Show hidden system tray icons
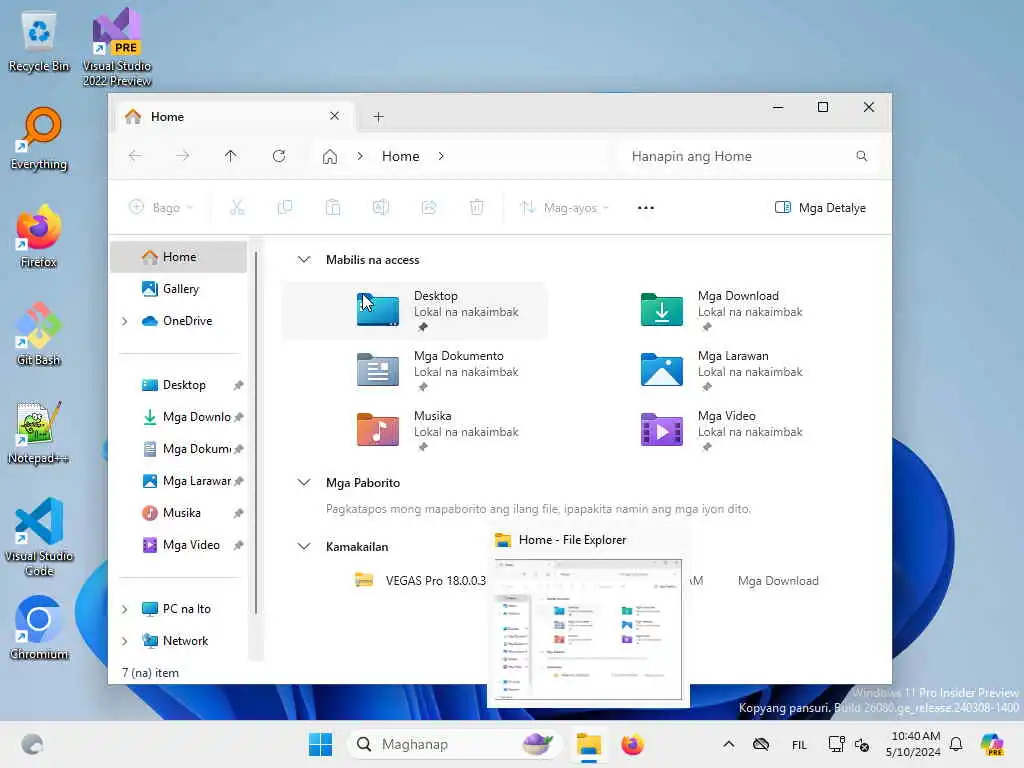 729,744
